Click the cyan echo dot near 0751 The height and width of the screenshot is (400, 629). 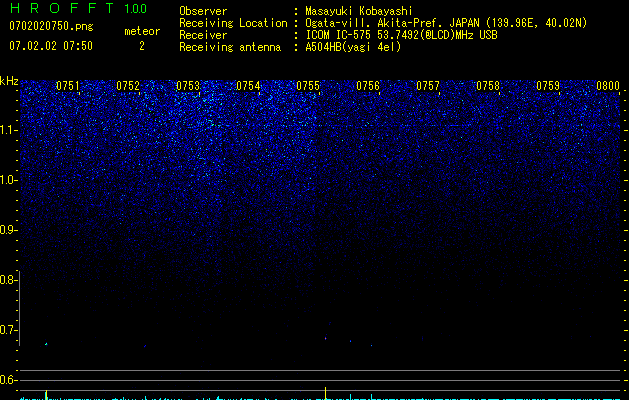click(46, 344)
